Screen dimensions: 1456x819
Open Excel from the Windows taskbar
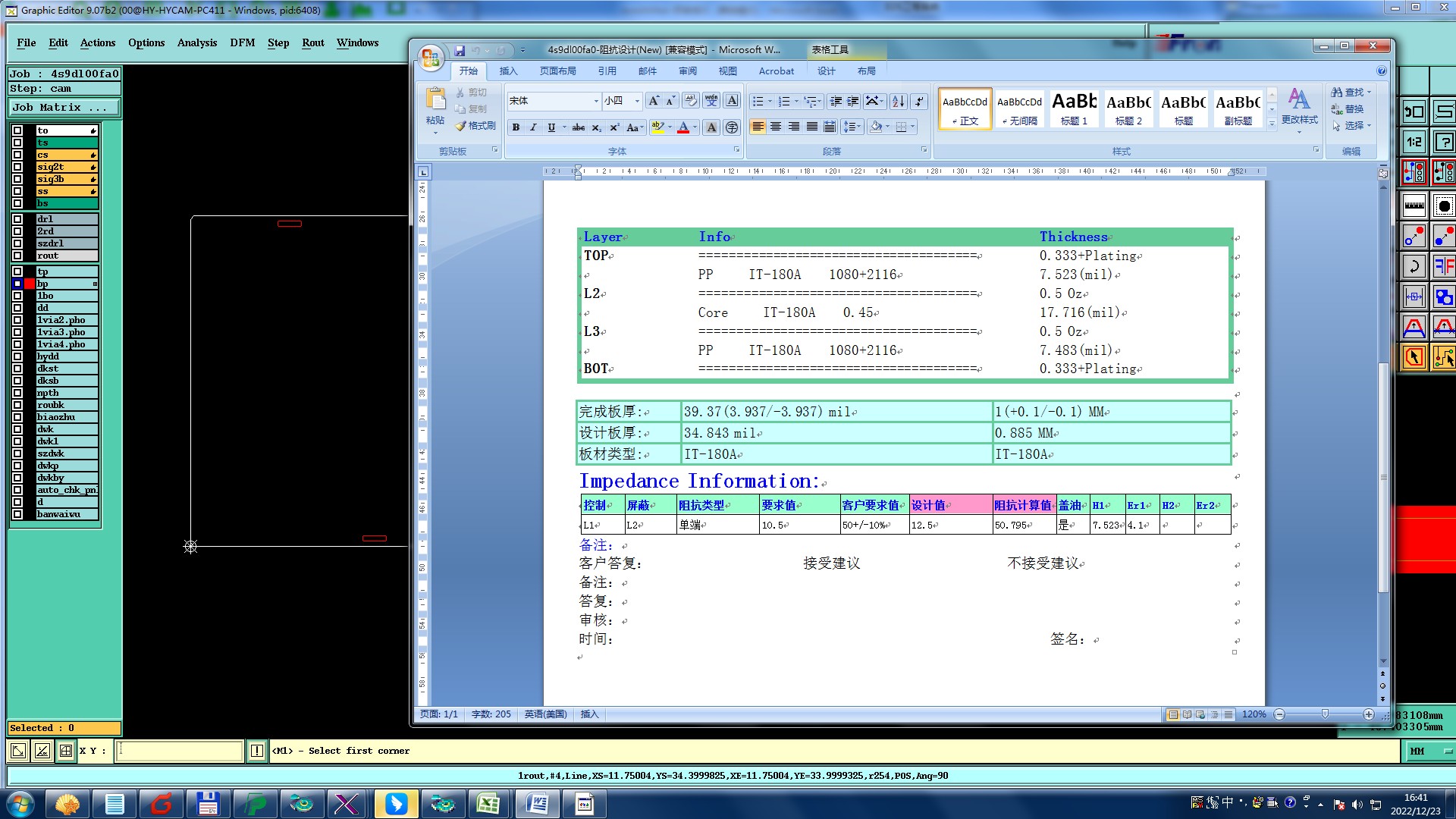(x=488, y=804)
